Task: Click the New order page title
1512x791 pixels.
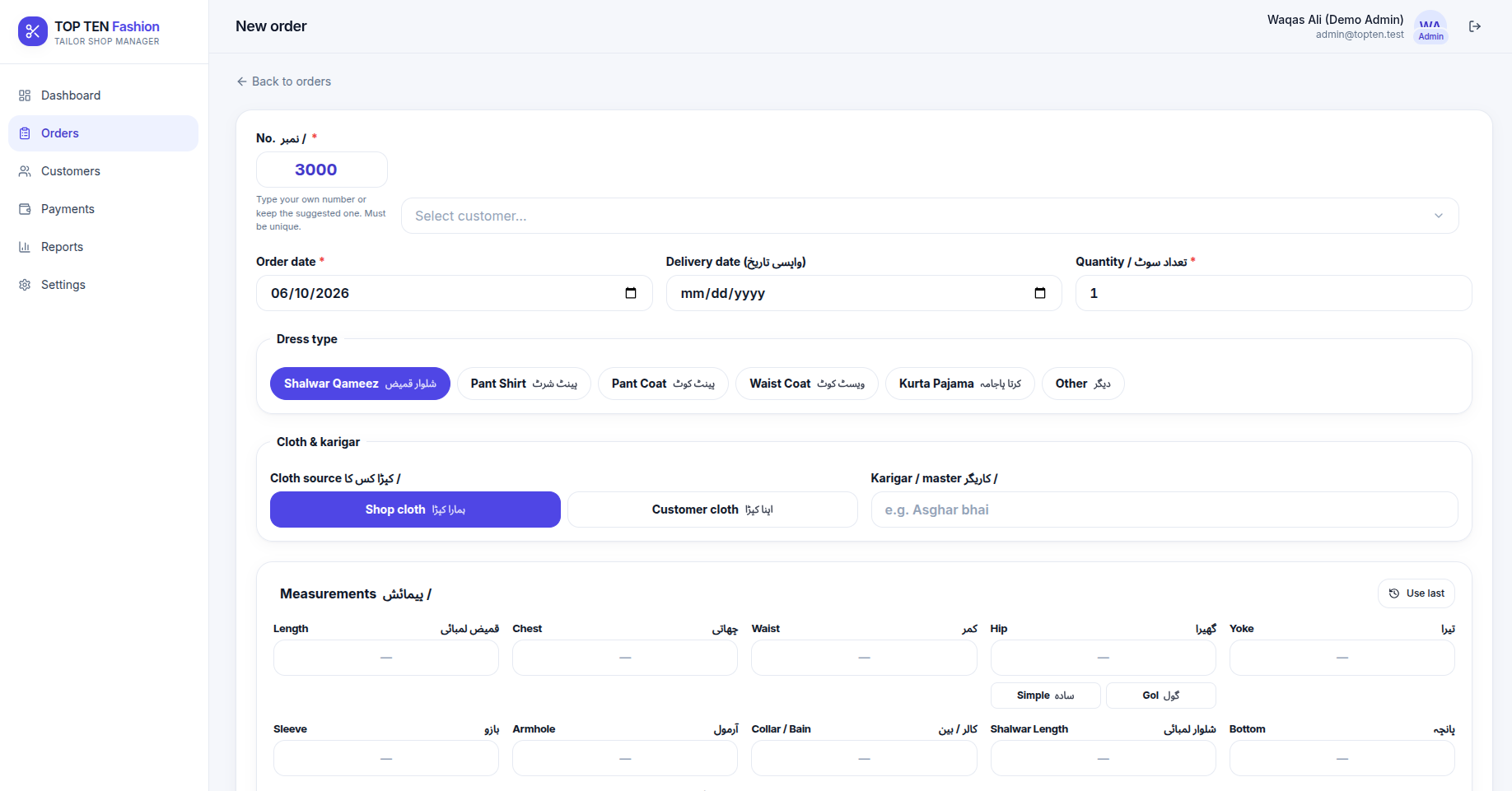Action: [x=271, y=26]
